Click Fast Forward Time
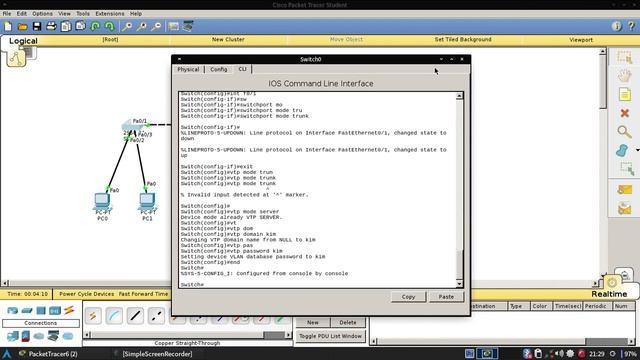This screenshot has height=360, width=640. (x=143, y=294)
